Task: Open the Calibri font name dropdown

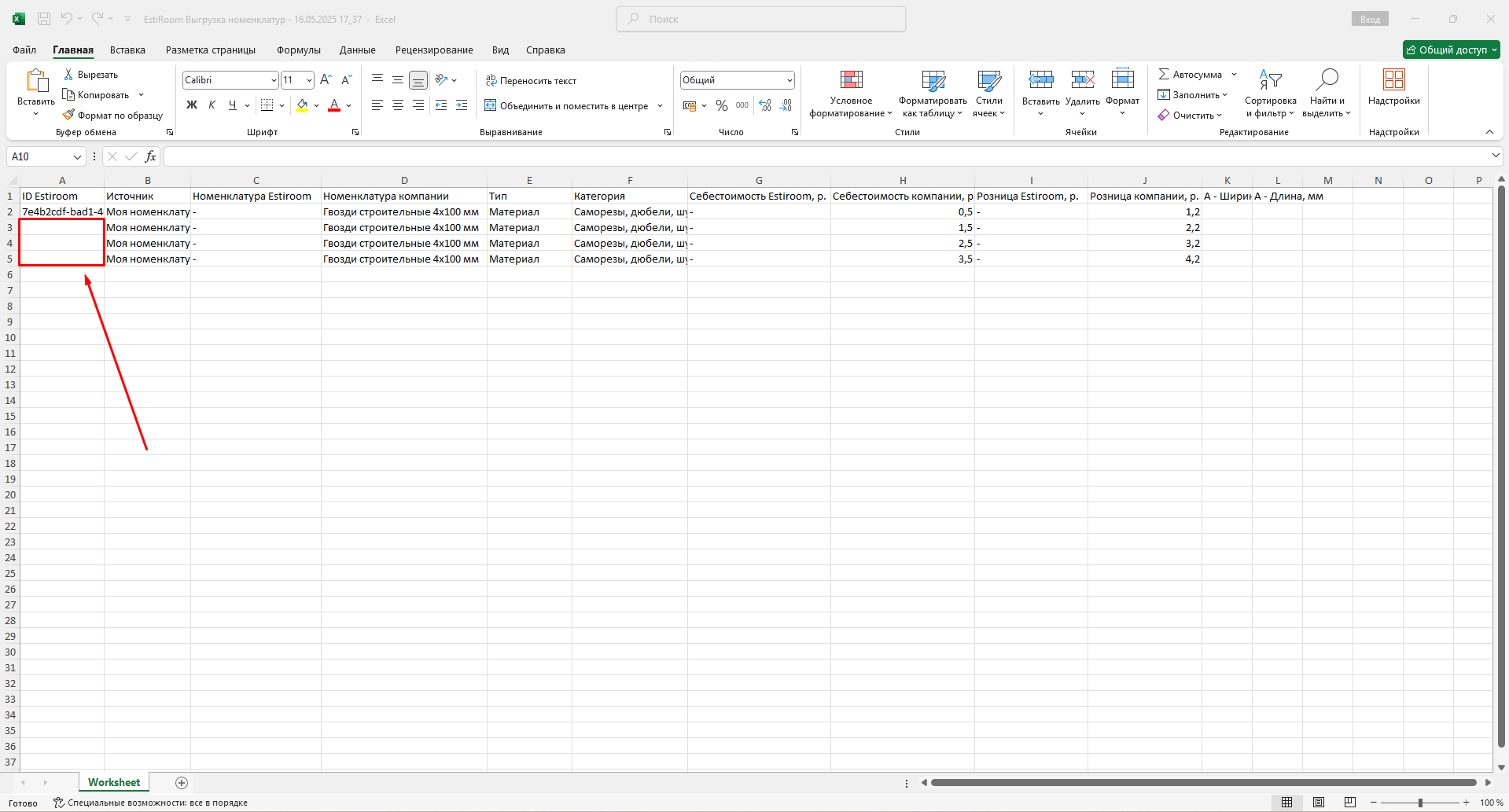Action: (x=273, y=80)
